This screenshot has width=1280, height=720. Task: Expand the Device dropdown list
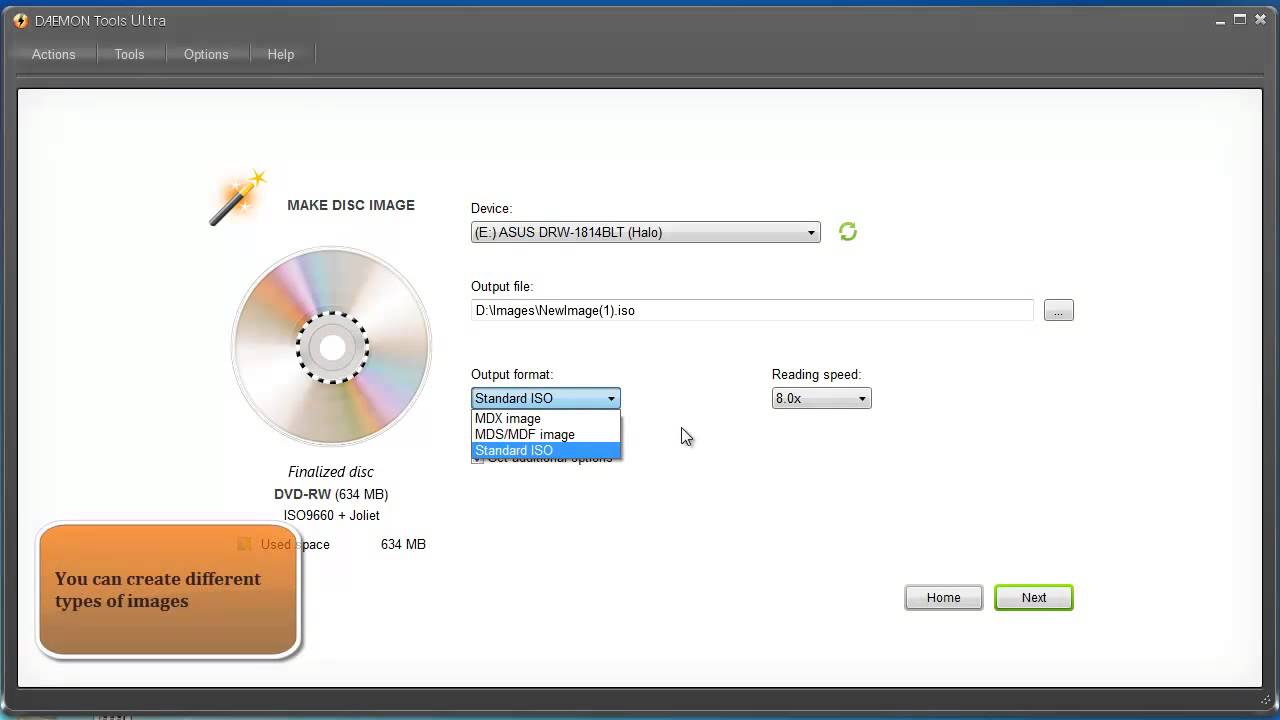(x=646, y=232)
